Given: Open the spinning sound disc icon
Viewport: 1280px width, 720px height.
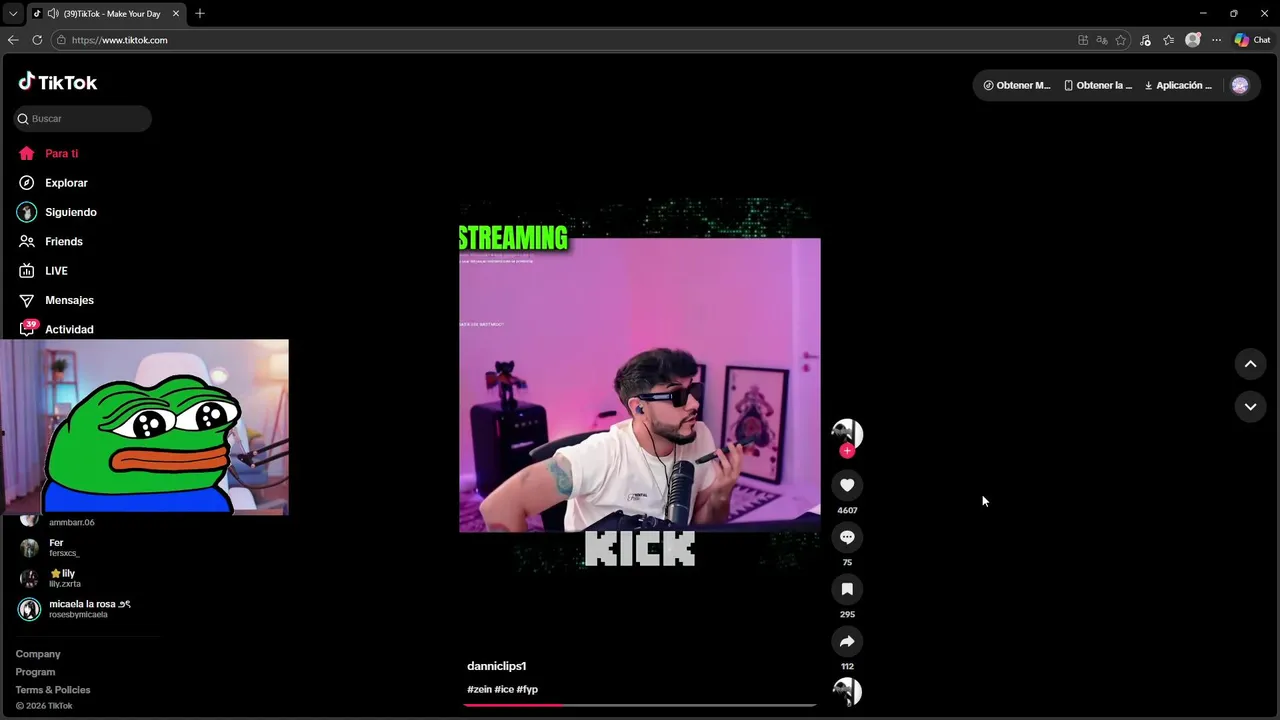Looking at the screenshot, I should [847, 692].
